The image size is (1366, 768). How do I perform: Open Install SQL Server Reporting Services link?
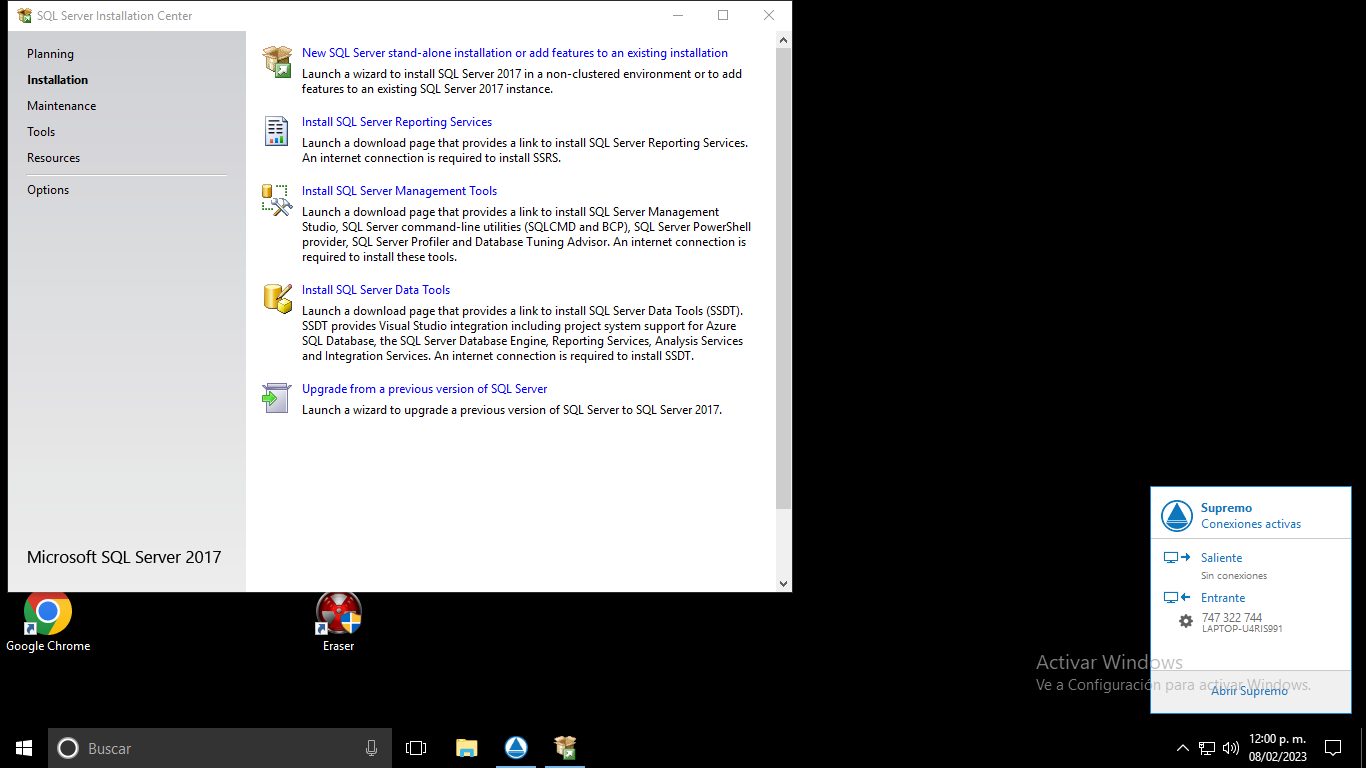point(397,122)
